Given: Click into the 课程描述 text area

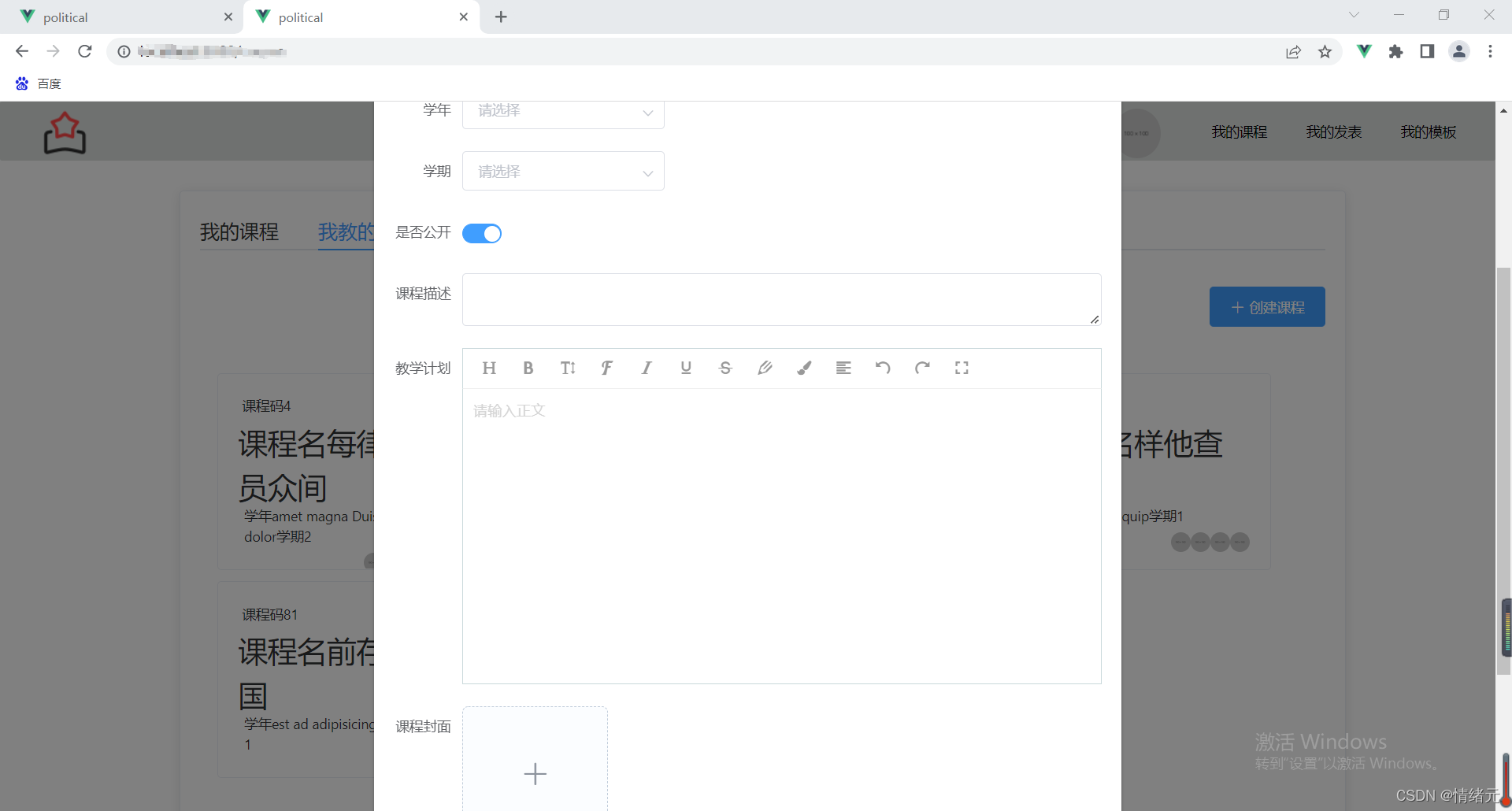Looking at the screenshot, I should click(781, 299).
